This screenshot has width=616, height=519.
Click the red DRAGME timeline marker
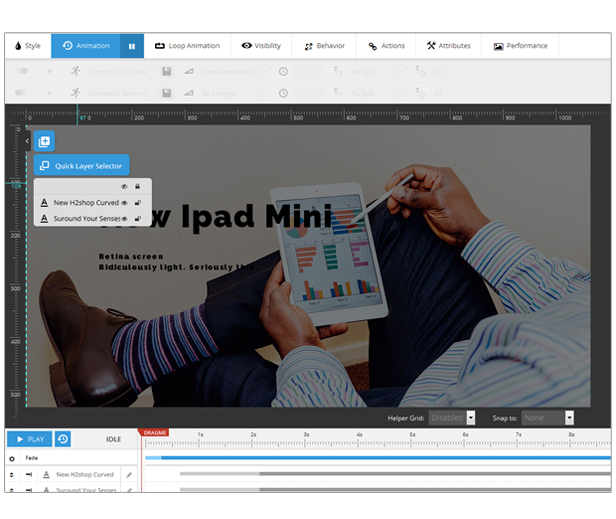[x=154, y=433]
